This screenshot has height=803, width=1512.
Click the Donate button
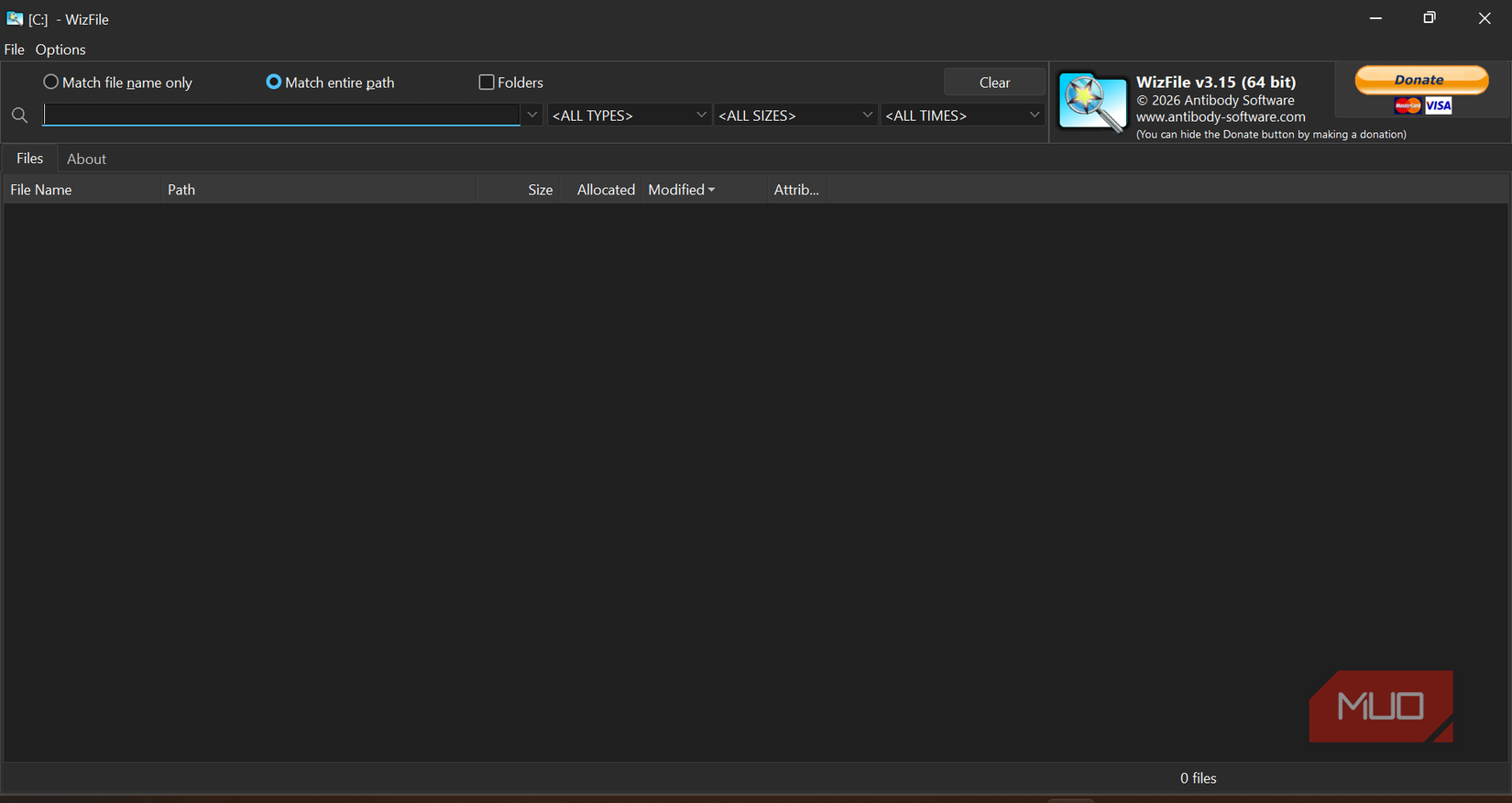click(x=1421, y=80)
